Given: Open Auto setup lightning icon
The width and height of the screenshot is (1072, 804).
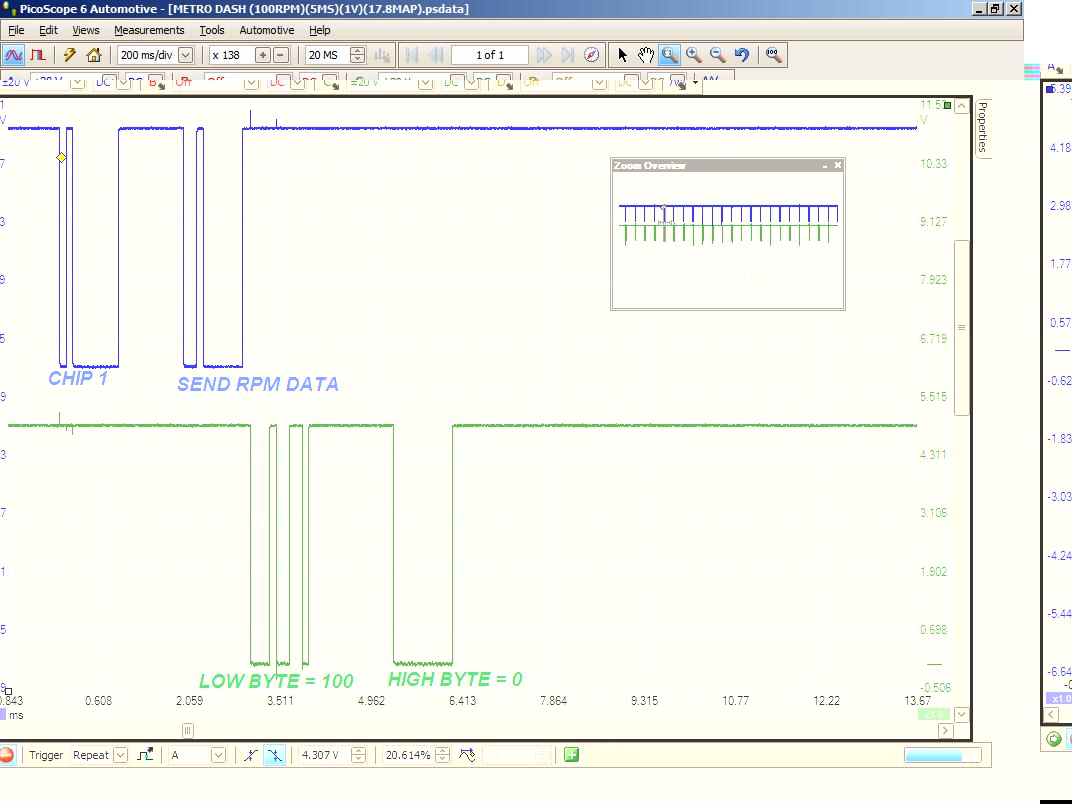Looking at the screenshot, I should pos(69,55).
